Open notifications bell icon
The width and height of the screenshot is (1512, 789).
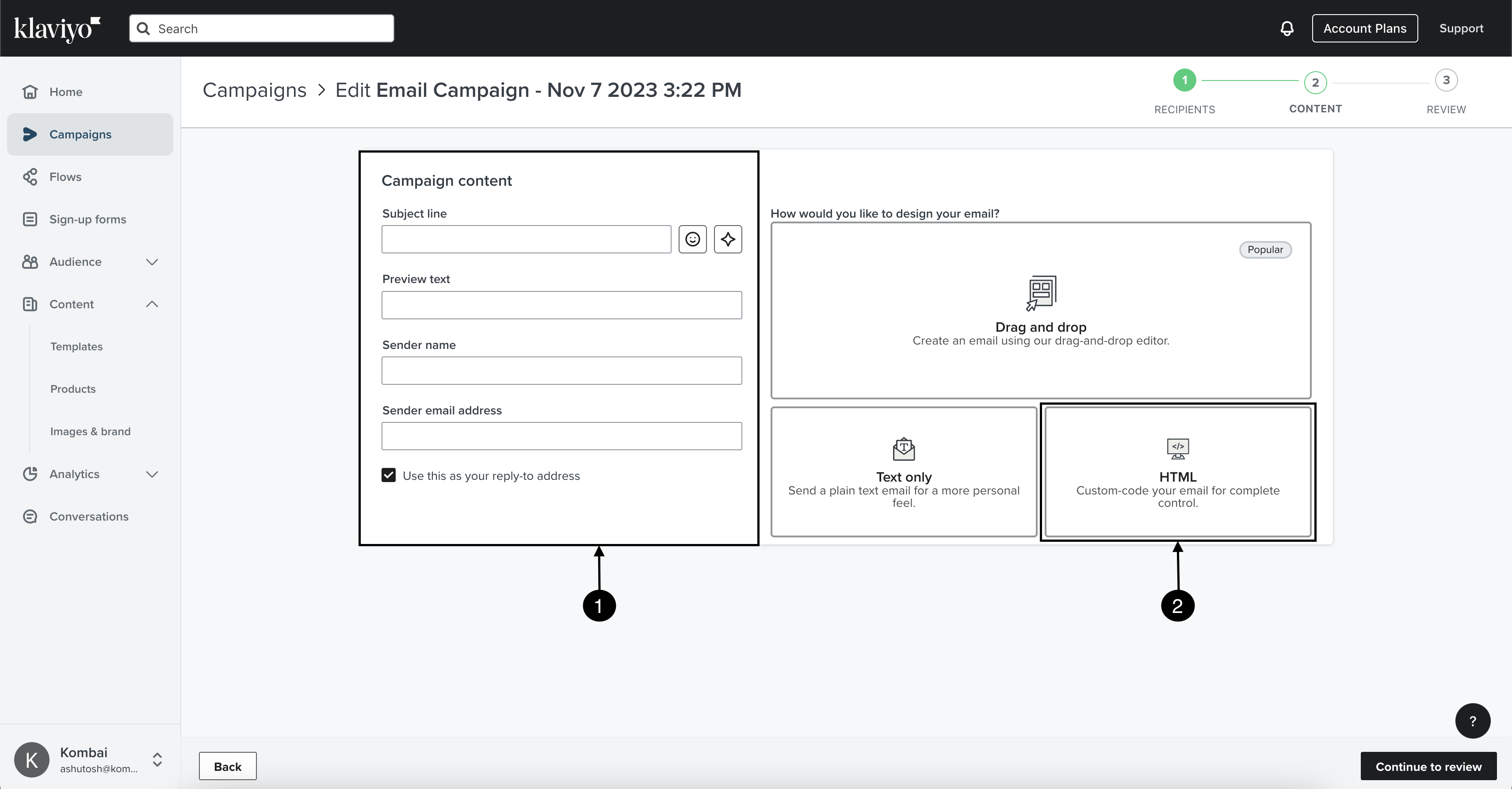coord(1287,28)
